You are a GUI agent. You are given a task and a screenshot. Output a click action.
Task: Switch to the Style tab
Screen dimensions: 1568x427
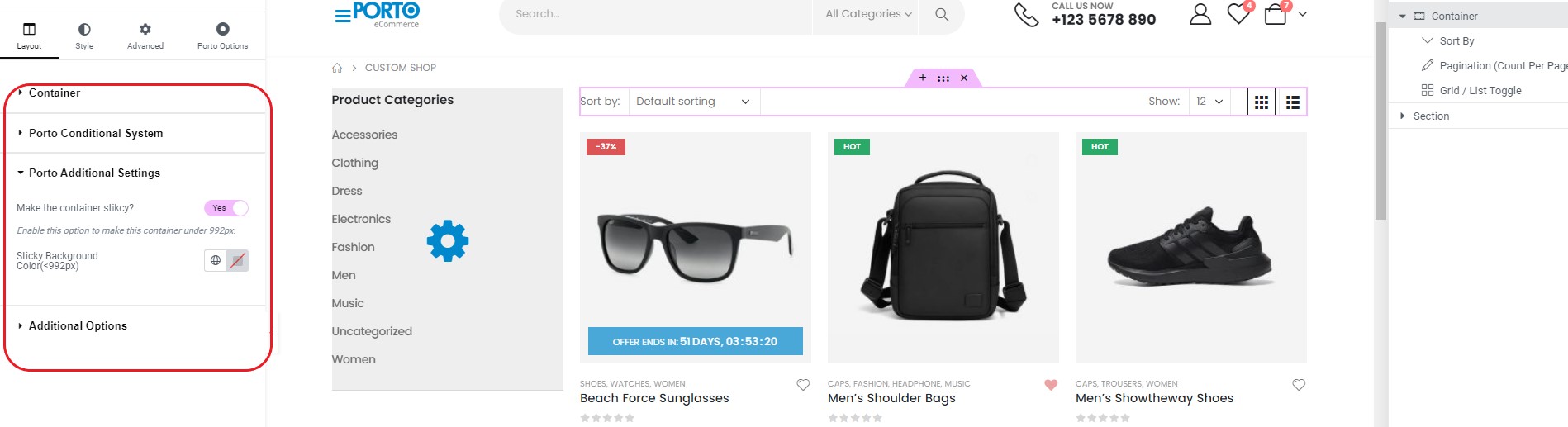(x=84, y=36)
